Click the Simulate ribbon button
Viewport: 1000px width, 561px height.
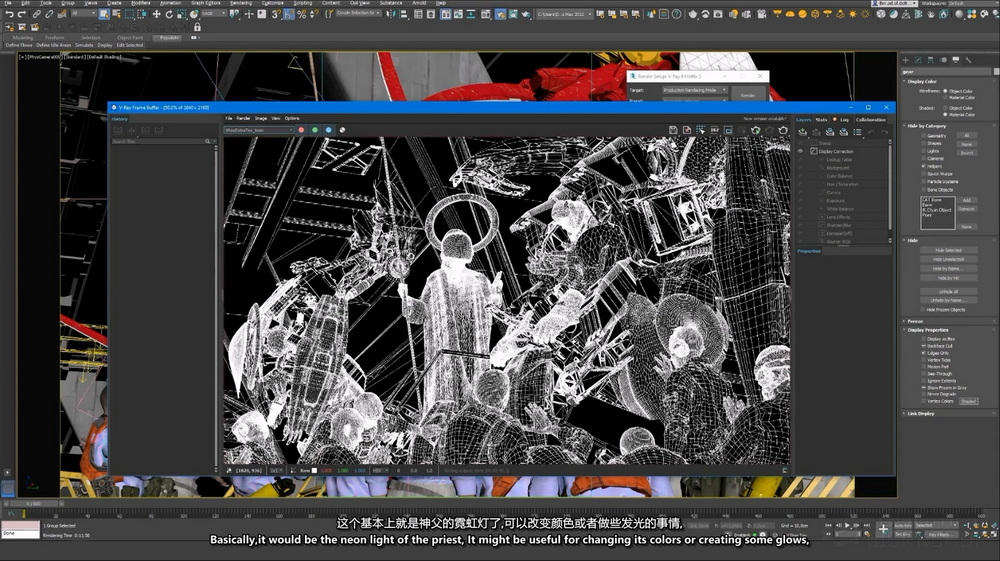pyautogui.click(x=84, y=45)
